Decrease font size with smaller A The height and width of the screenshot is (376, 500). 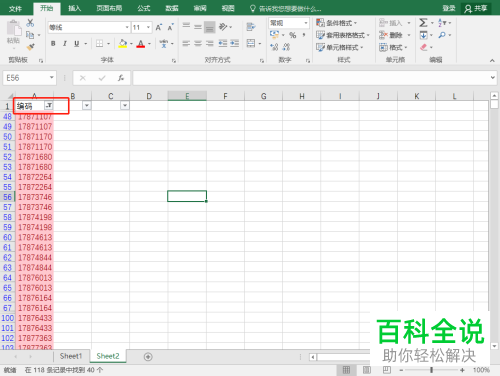click(x=170, y=27)
